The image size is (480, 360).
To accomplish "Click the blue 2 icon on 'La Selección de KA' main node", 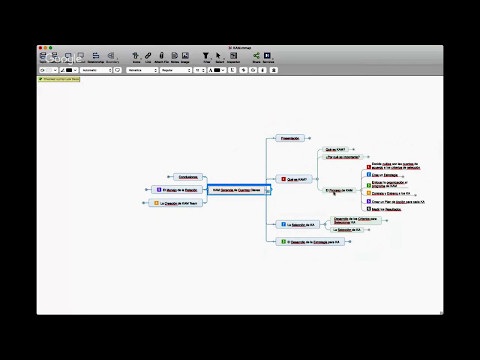I will 283,224.
